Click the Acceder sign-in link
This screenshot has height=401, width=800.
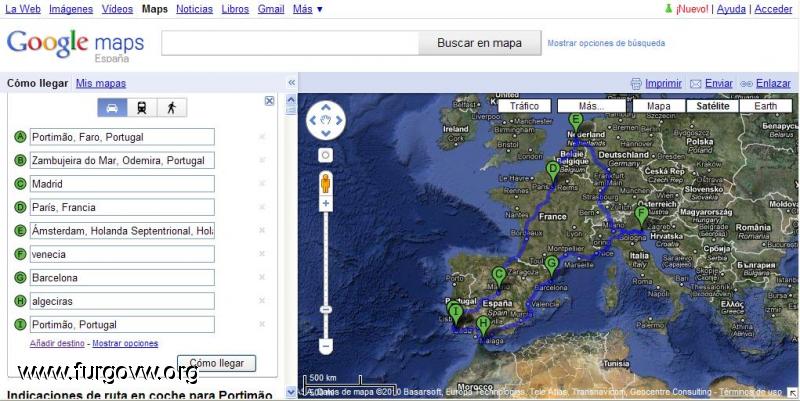pos(773,9)
